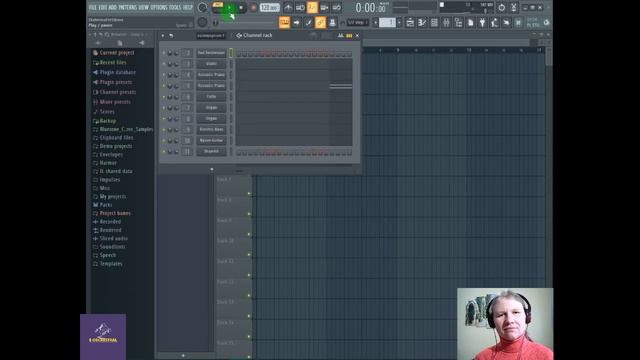This screenshot has height=360, width=640.
Task: Select the Drumkit channel button
Action: [211, 151]
